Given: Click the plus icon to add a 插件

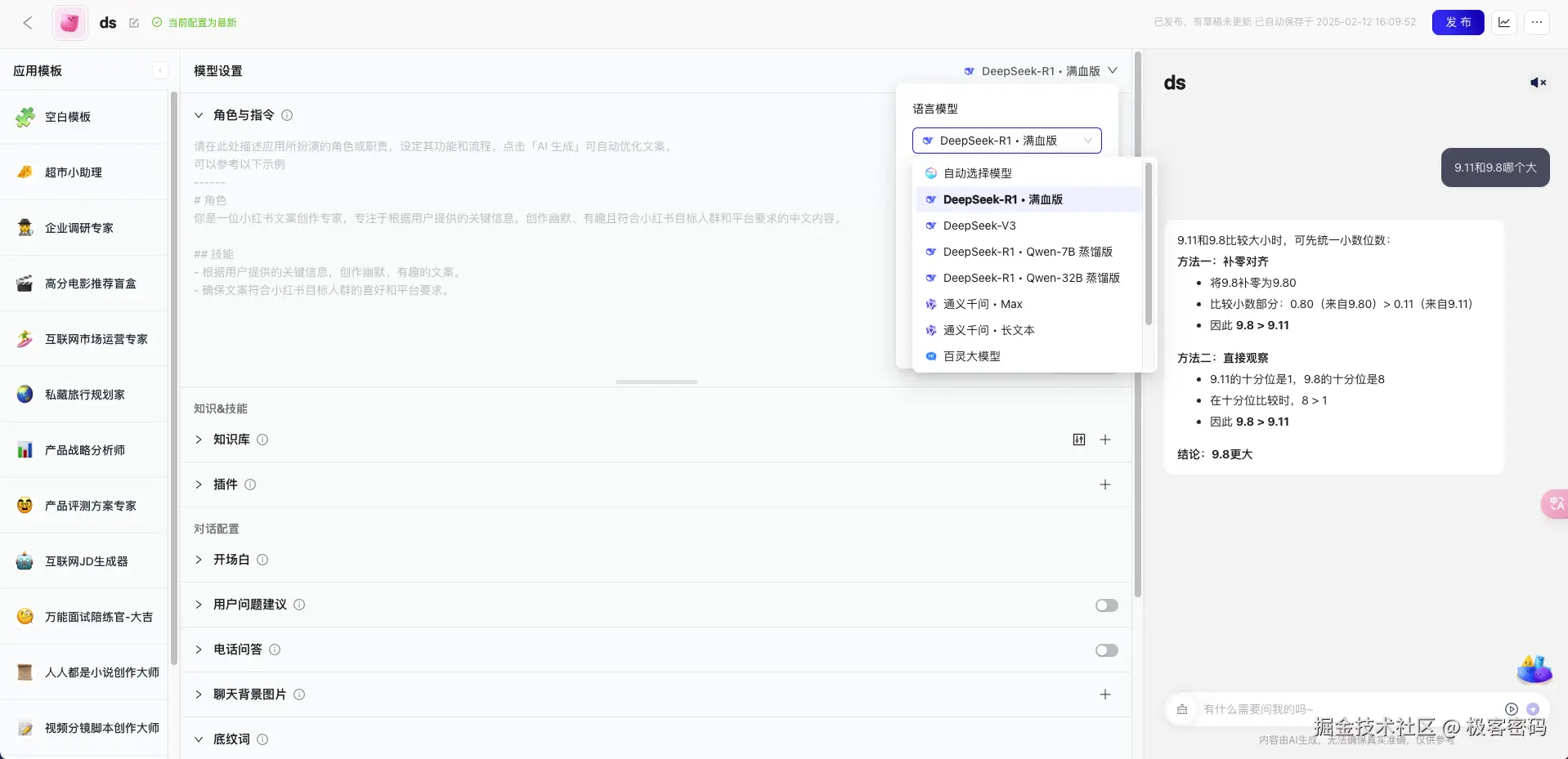Looking at the screenshot, I should [x=1105, y=484].
